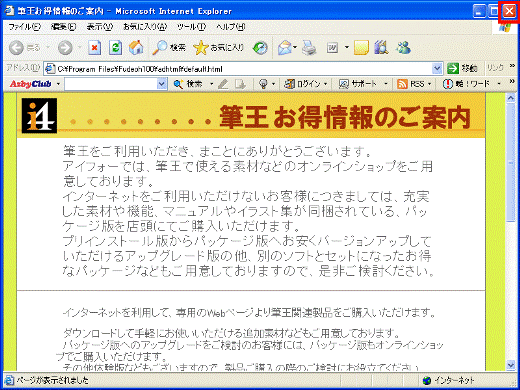Click the i4 logo image
Viewport: 520px width, 390px height.
(x=39, y=116)
